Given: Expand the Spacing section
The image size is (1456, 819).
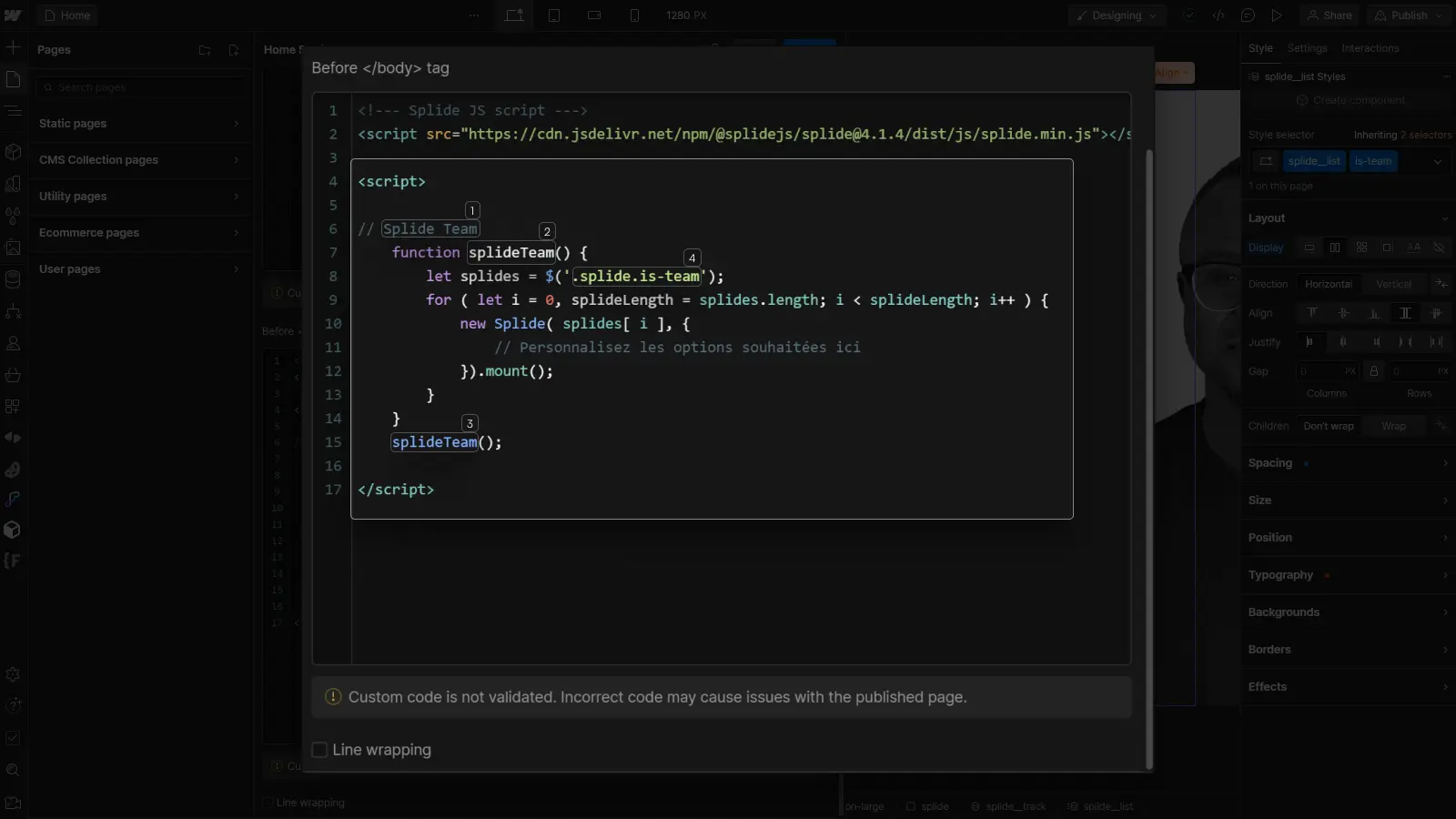Looking at the screenshot, I should (x=1348, y=463).
